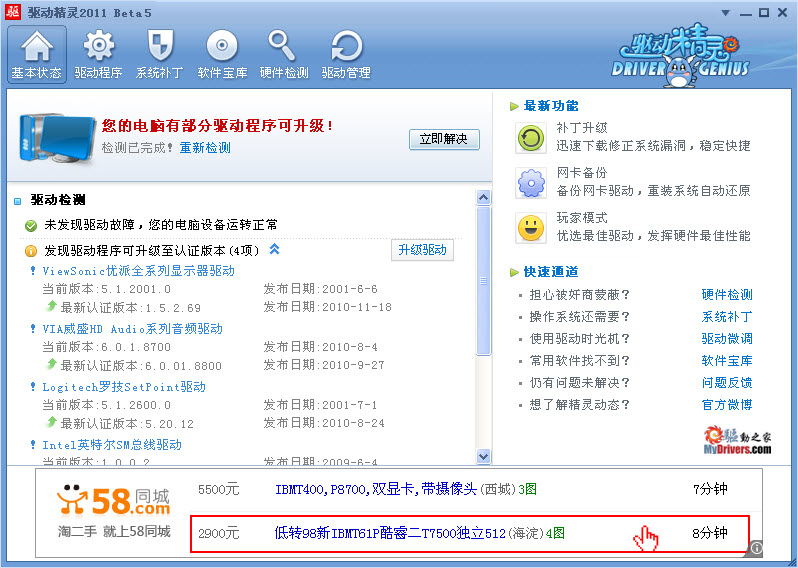
Task: Click the 快速通道 section arrow
Action: [514, 273]
